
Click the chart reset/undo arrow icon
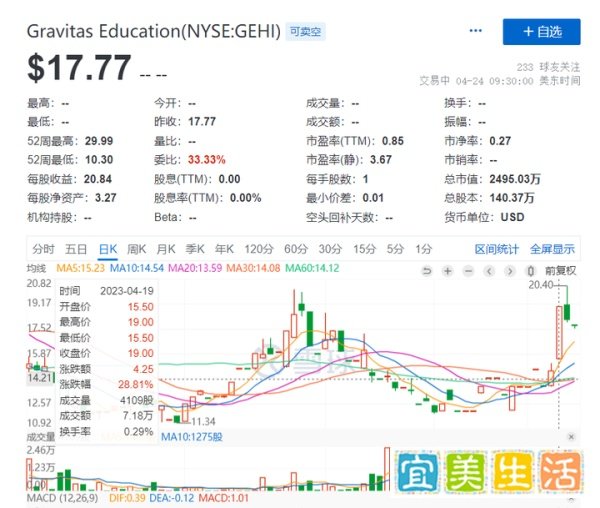coord(427,271)
